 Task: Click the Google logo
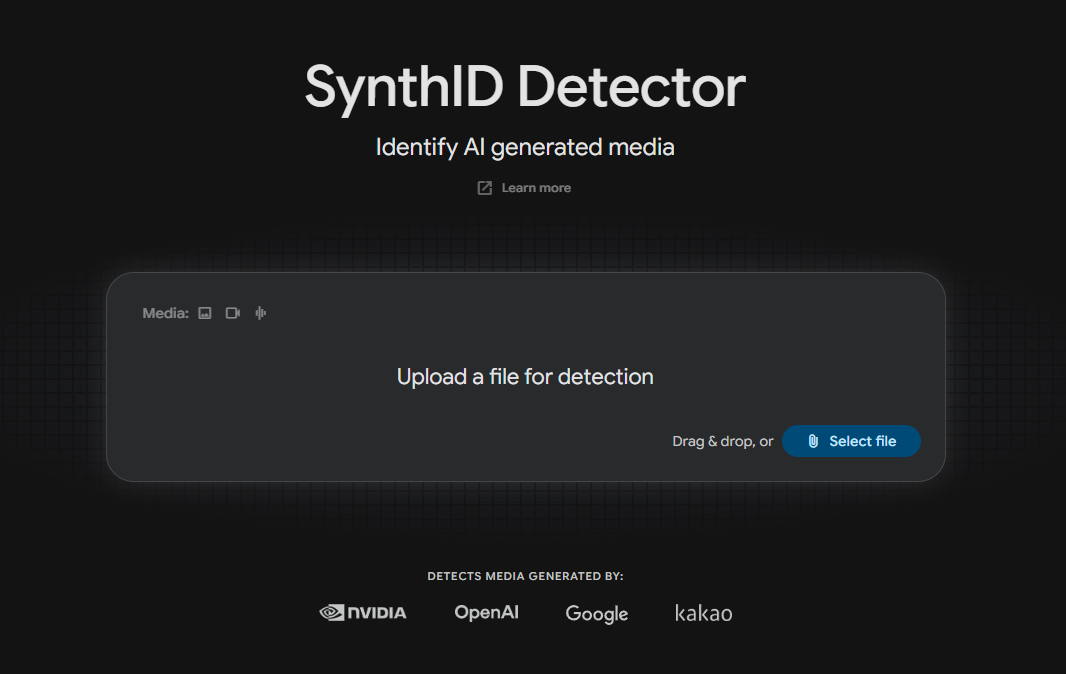click(x=596, y=613)
